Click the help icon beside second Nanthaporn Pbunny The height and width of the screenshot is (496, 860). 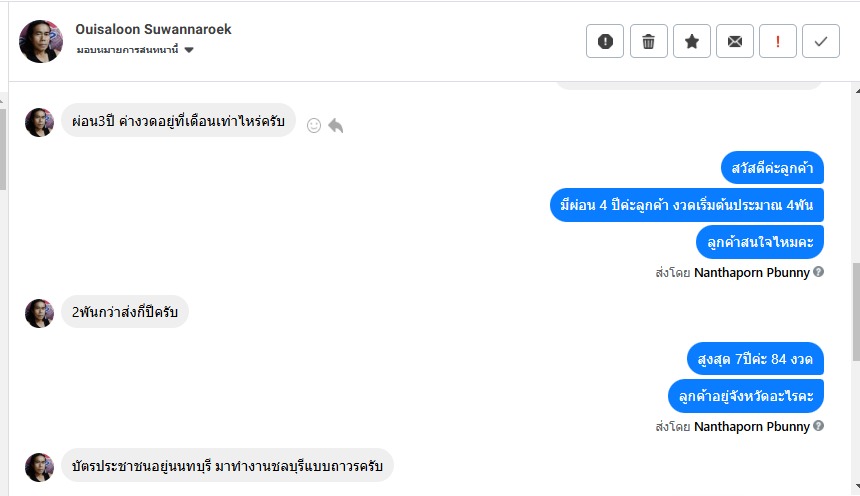point(819,426)
